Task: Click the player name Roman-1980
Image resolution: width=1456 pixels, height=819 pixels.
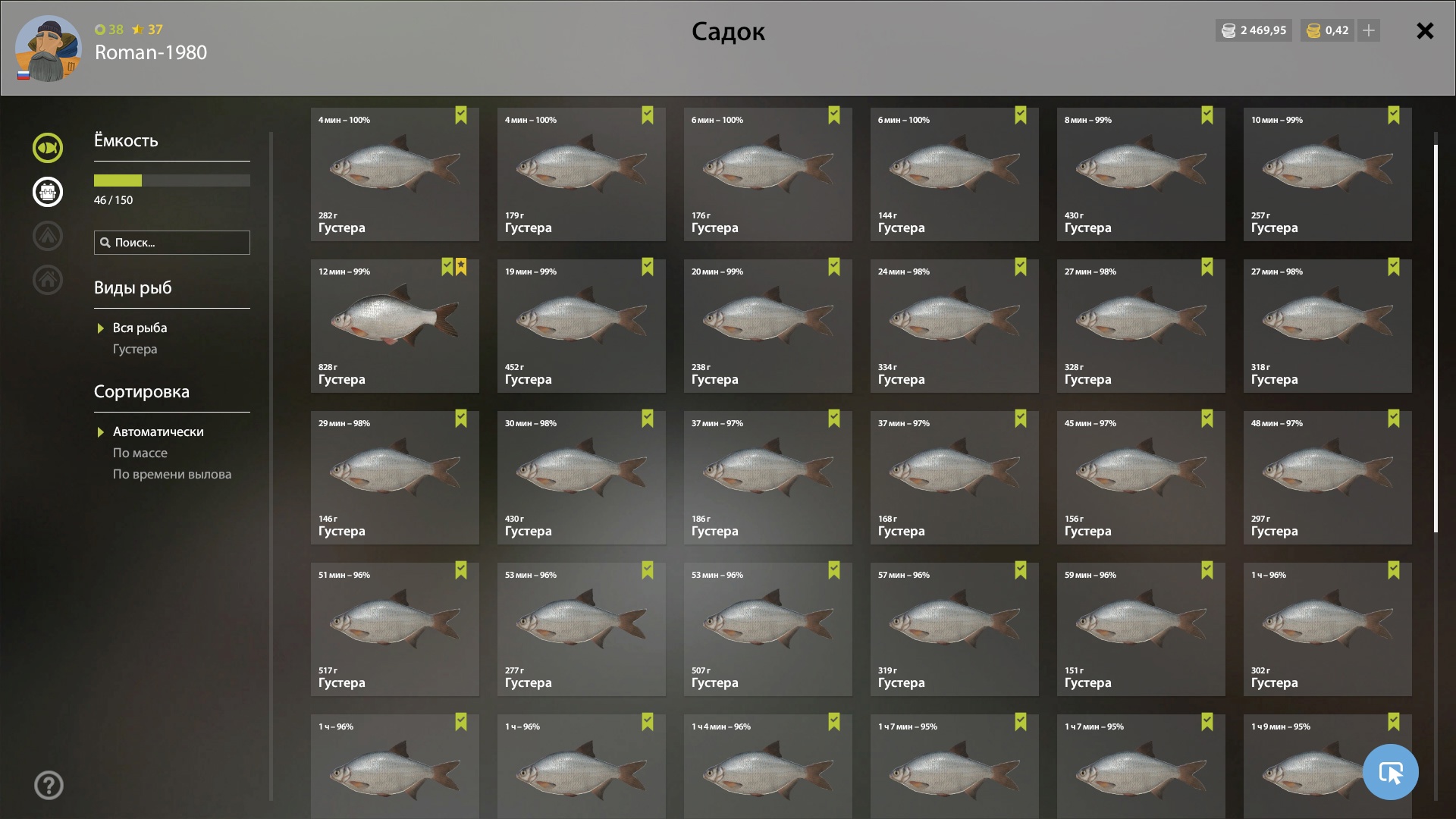Action: click(151, 52)
